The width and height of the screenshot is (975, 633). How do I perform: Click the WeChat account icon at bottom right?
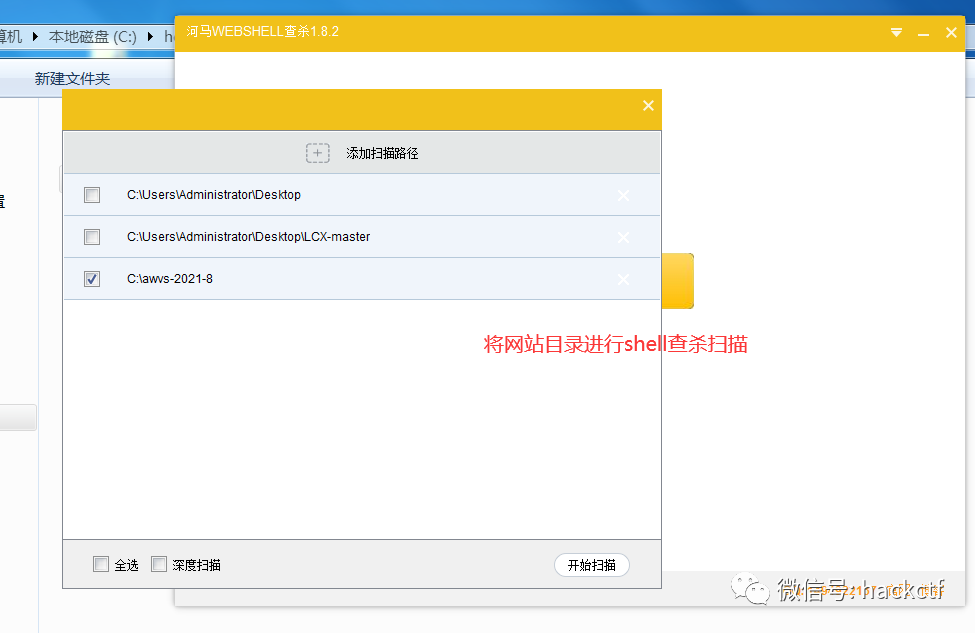tap(750, 590)
